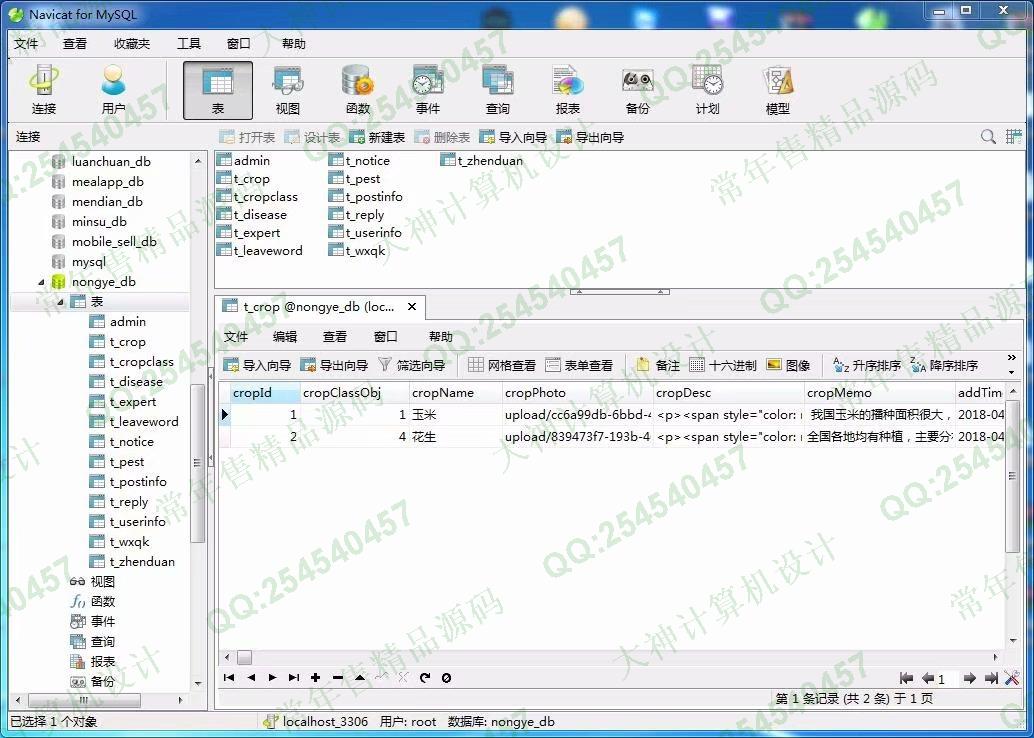The width and height of the screenshot is (1034, 738).
Task: Click the 事件 (Event) toolbar icon
Action: pos(427,90)
